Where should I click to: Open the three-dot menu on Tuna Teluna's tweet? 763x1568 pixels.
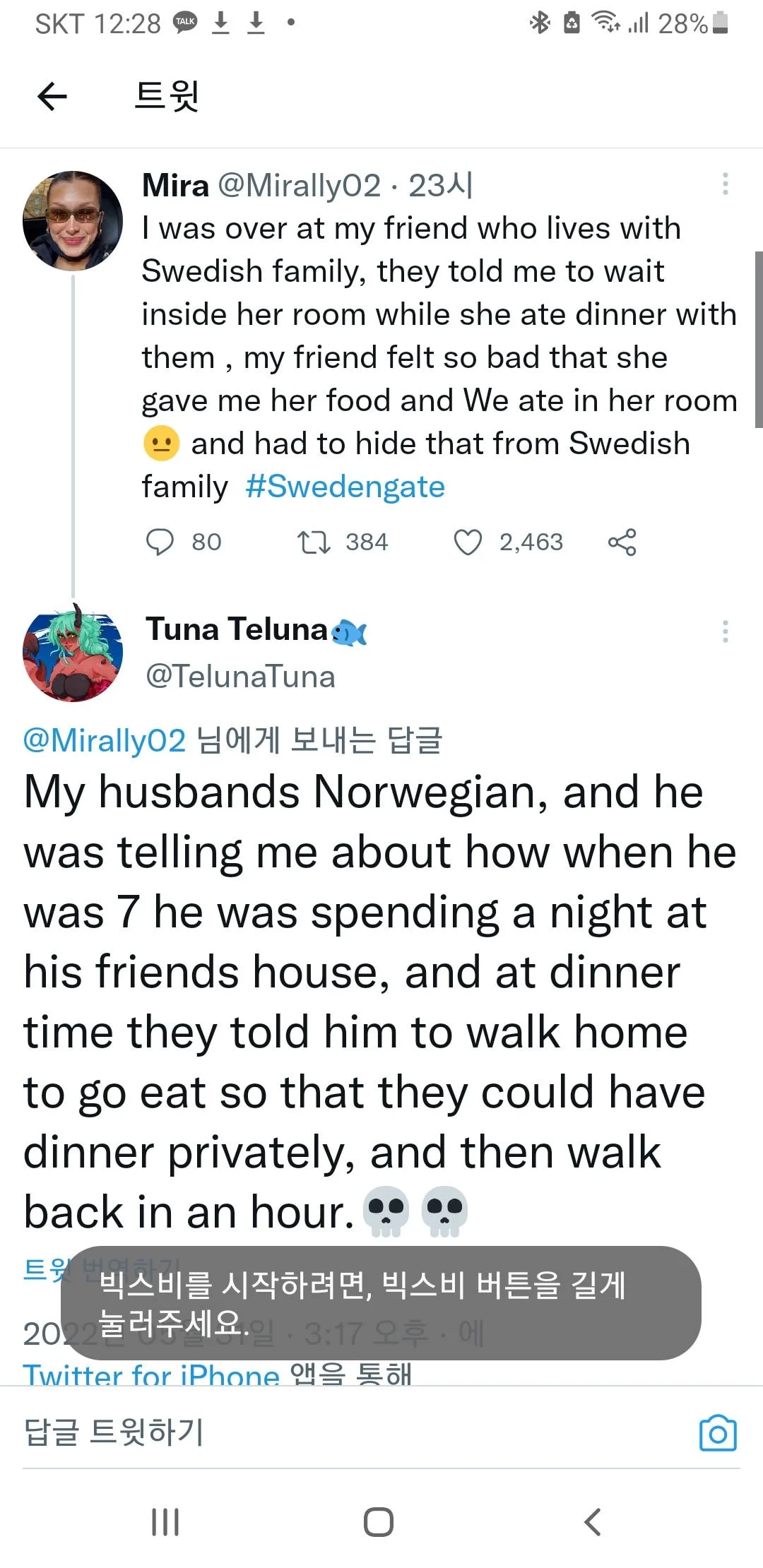pyautogui.click(x=725, y=631)
